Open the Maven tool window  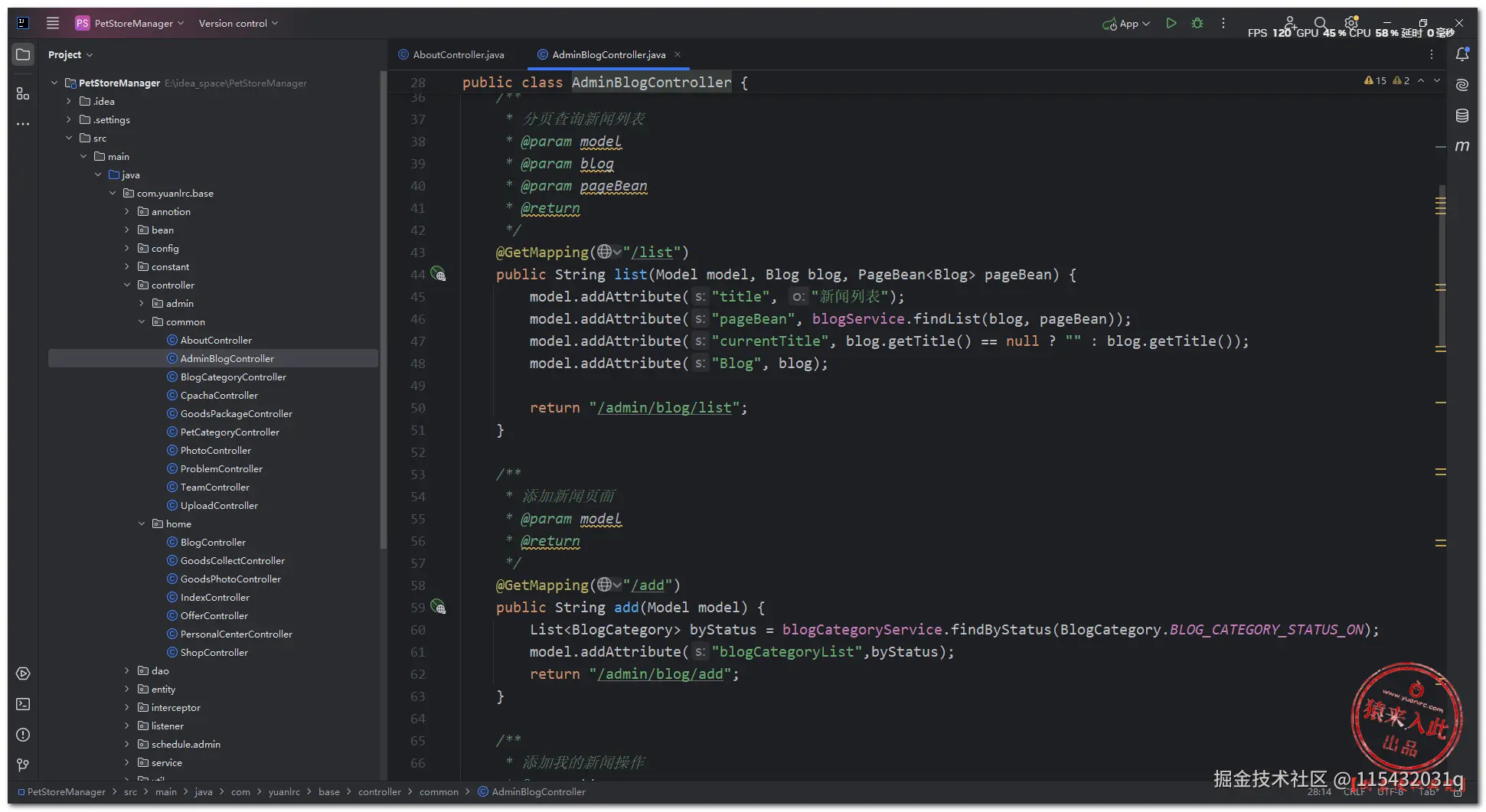pos(1462,146)
